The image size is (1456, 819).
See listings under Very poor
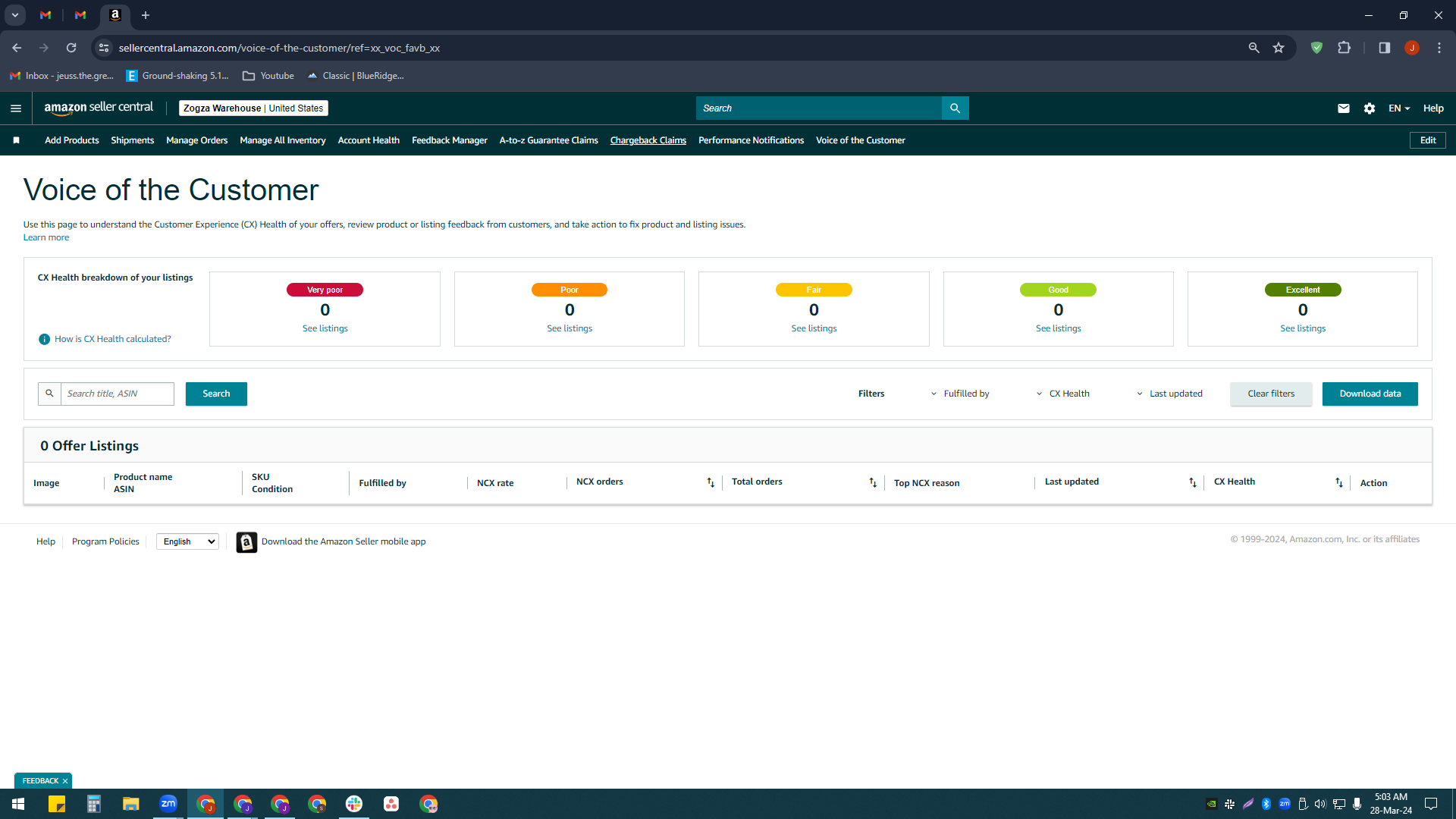pos(325,328)
